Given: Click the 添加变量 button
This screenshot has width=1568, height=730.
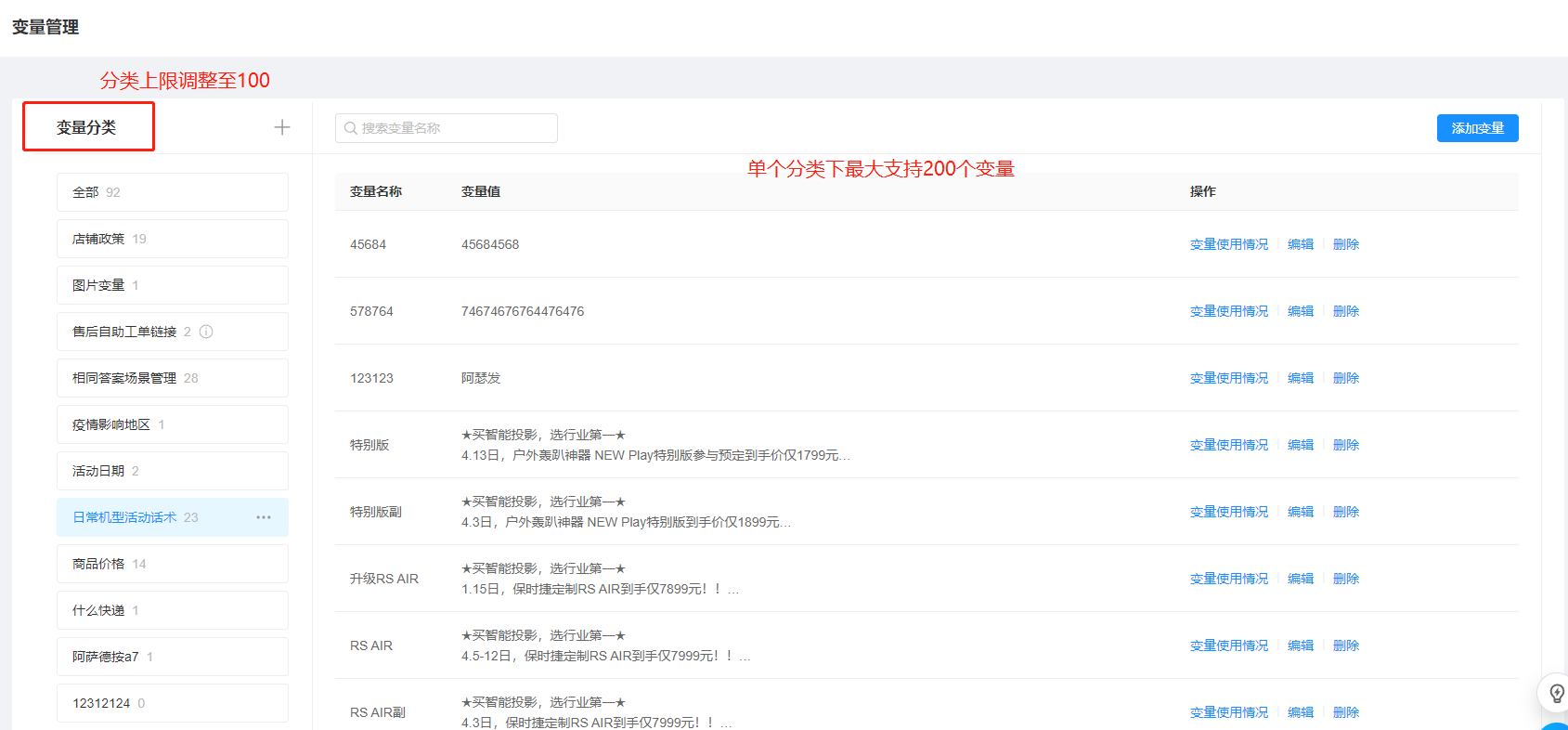Looking at the screenshot, I should (x=1478, y=128).
